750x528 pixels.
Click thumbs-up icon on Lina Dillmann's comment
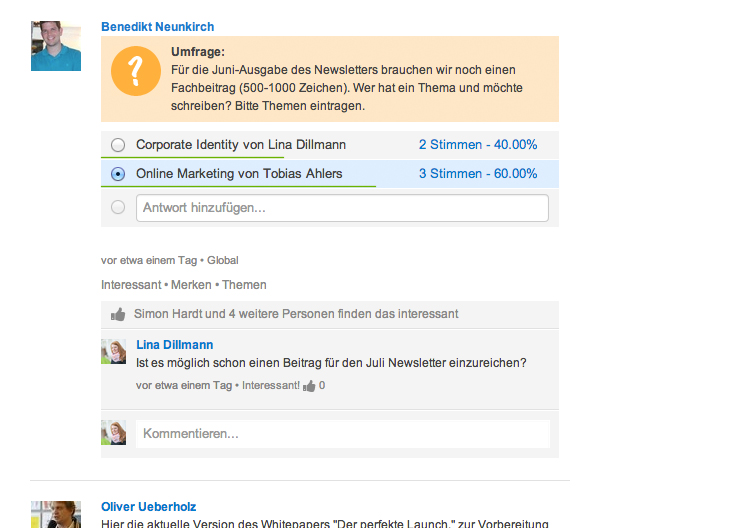(309, 386)
